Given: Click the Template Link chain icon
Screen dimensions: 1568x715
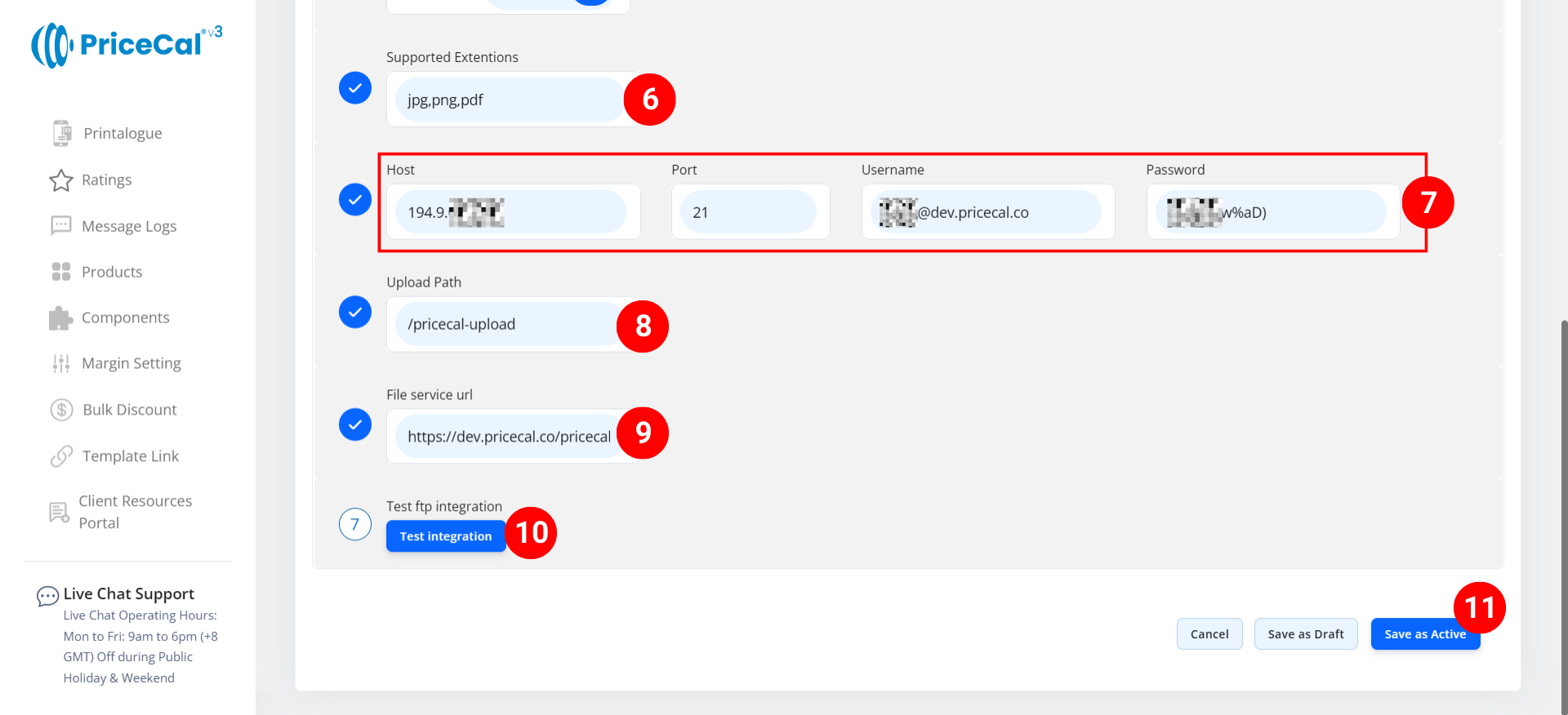Looking at the screenshot, I should pyautogui.click(x=62, y=456).
